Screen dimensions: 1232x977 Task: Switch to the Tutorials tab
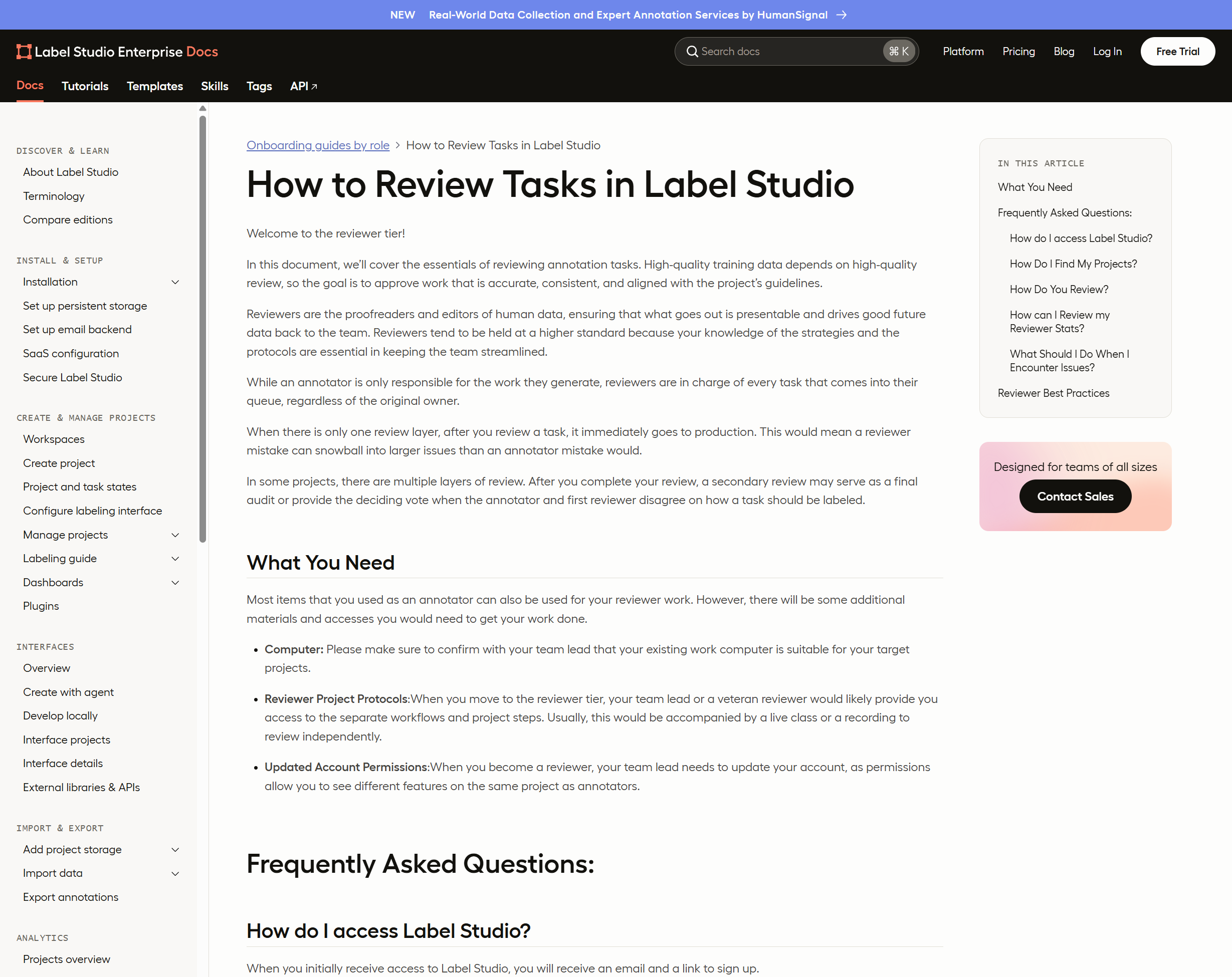click(85, 86)
